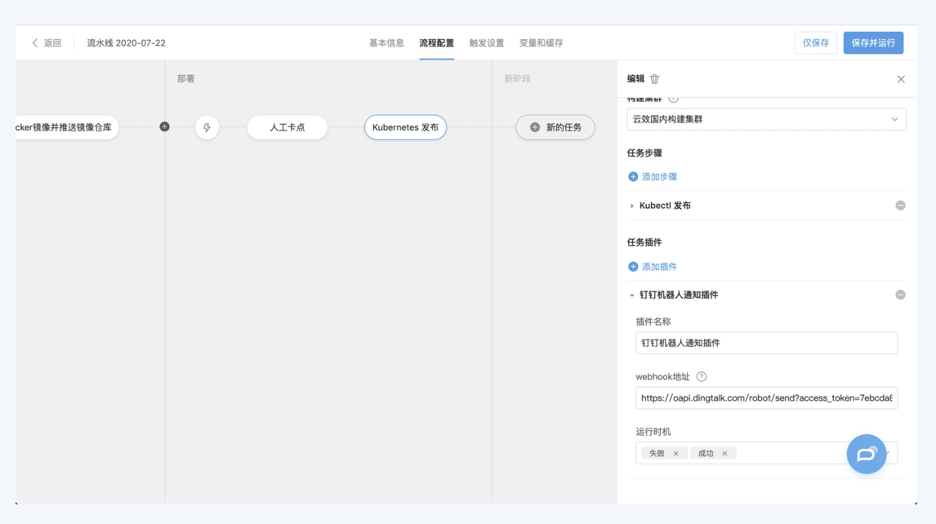Remove the 失败 tag from 运行时机
The image size is (936, 524).
676,454
